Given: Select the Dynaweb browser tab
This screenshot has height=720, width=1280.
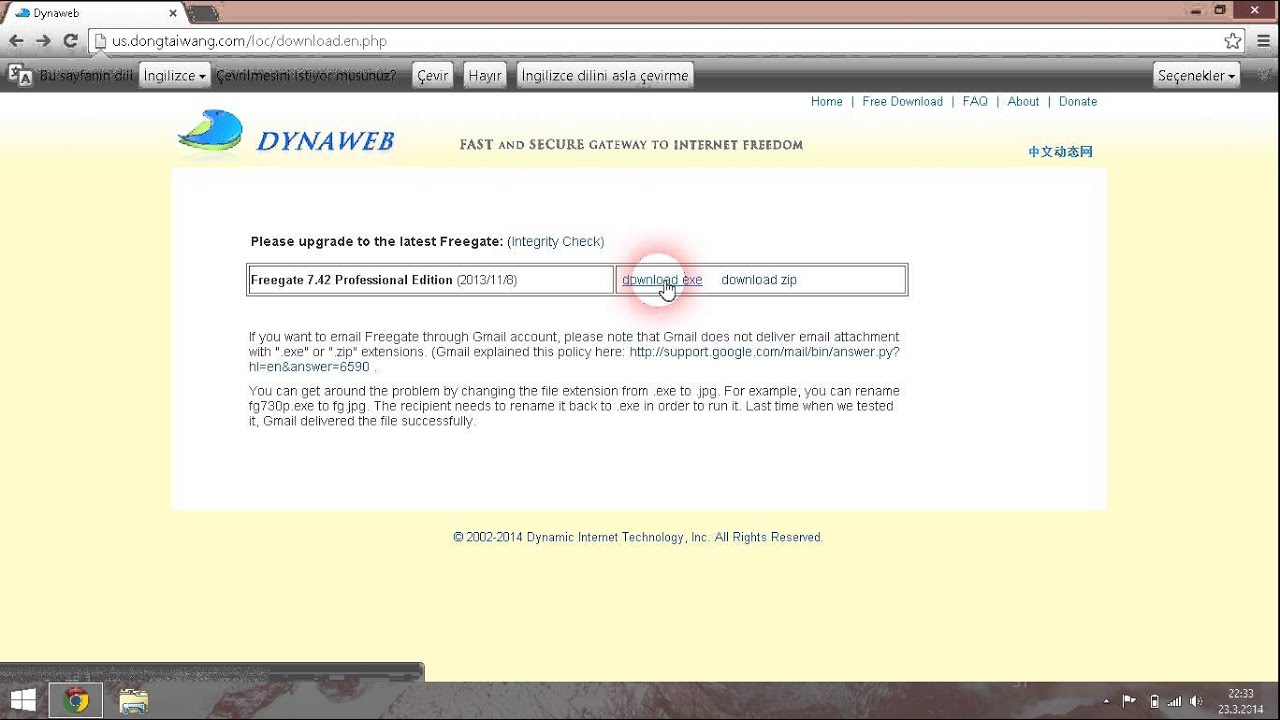Looking at the screenshot, I should pos(95,13).
